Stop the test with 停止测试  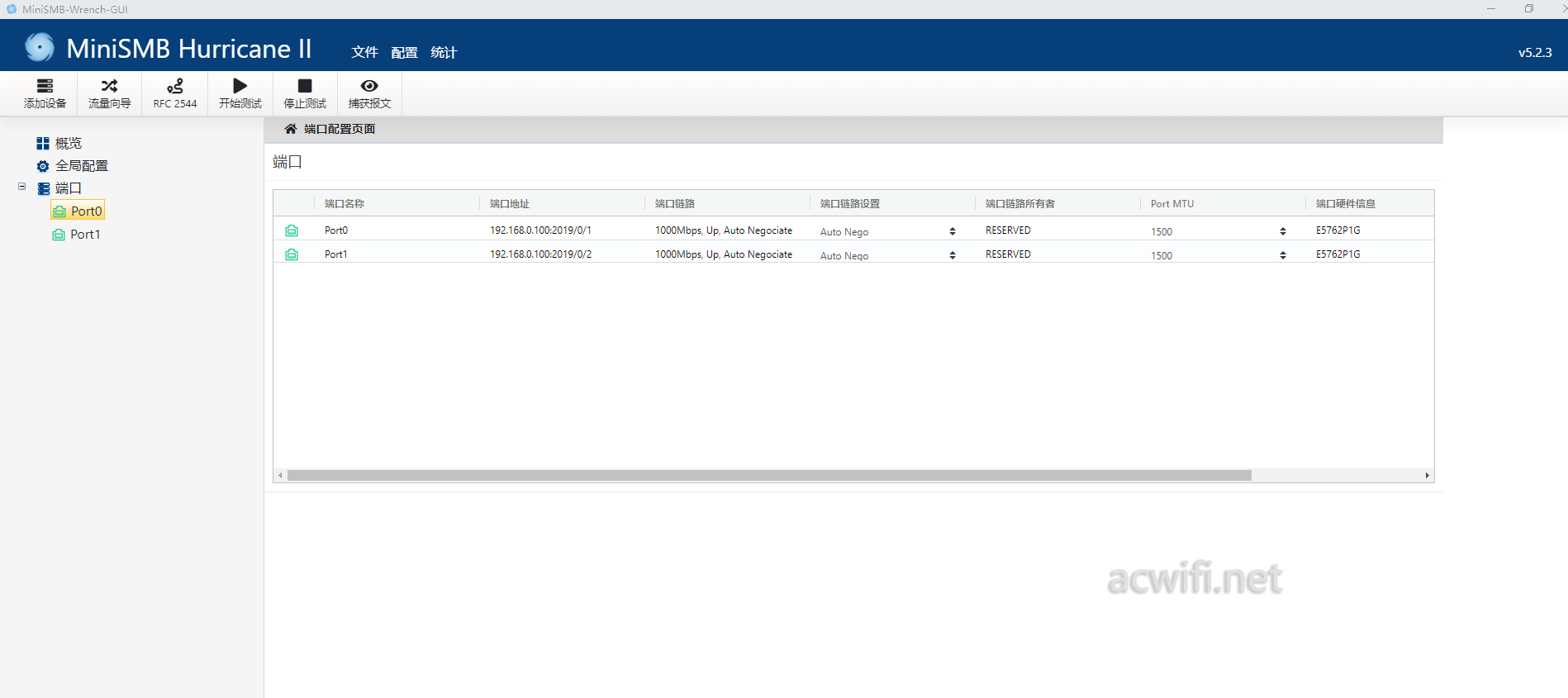305,93
